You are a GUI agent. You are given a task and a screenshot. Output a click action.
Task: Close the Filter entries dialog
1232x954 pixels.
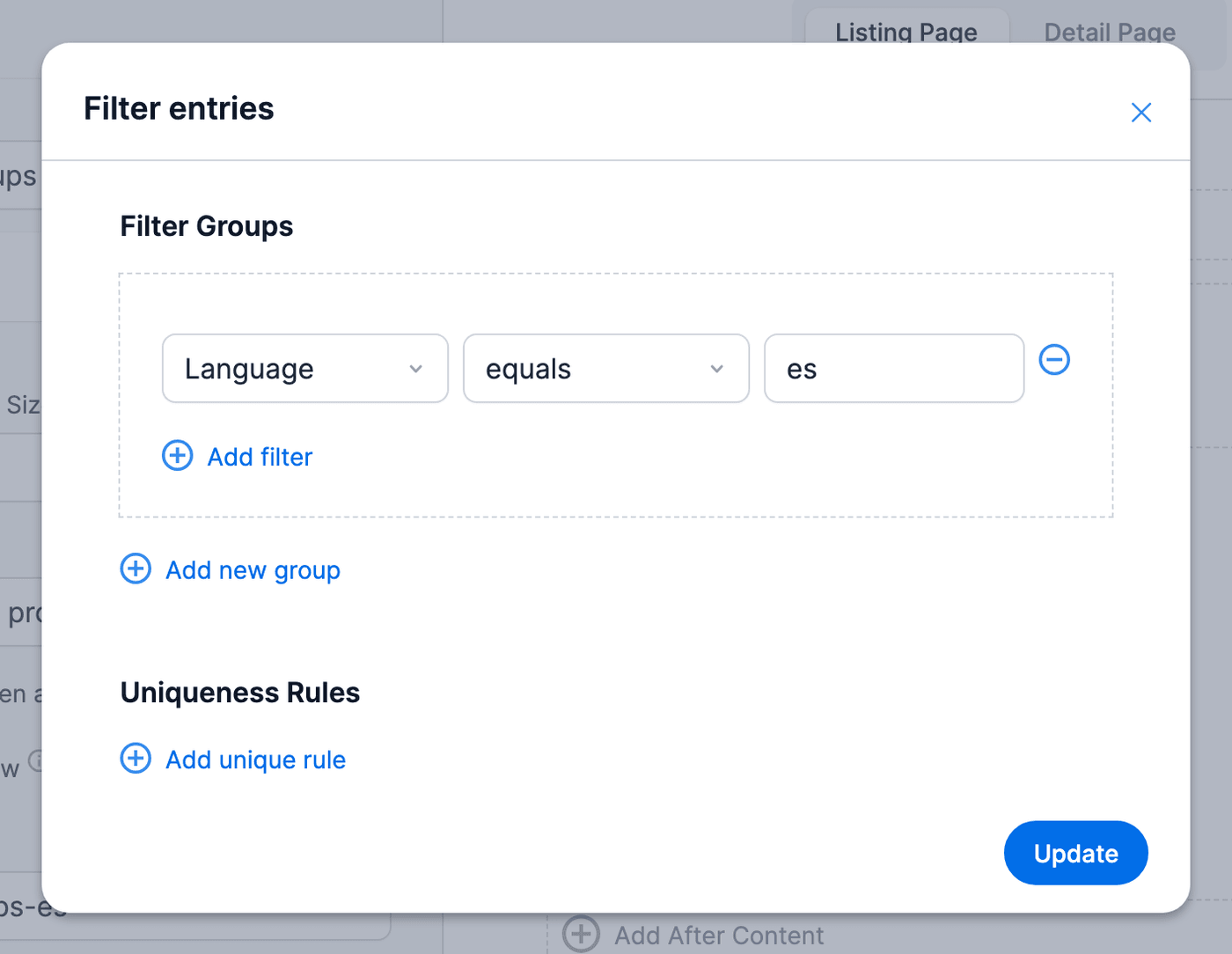click(x=1140, y=113)
